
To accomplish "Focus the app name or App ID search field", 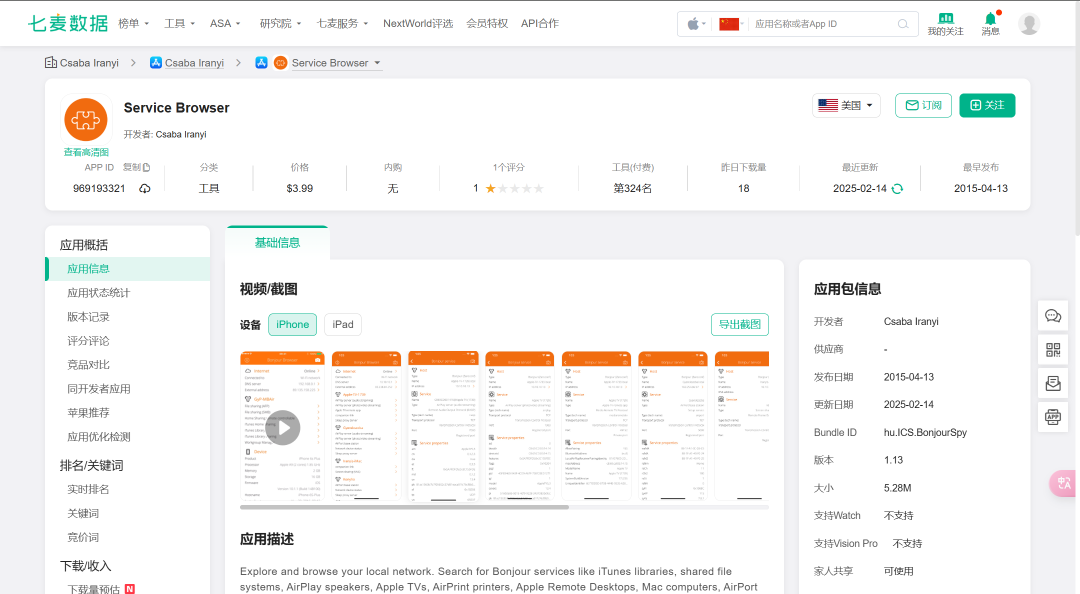I will click(x=822, y=24).
